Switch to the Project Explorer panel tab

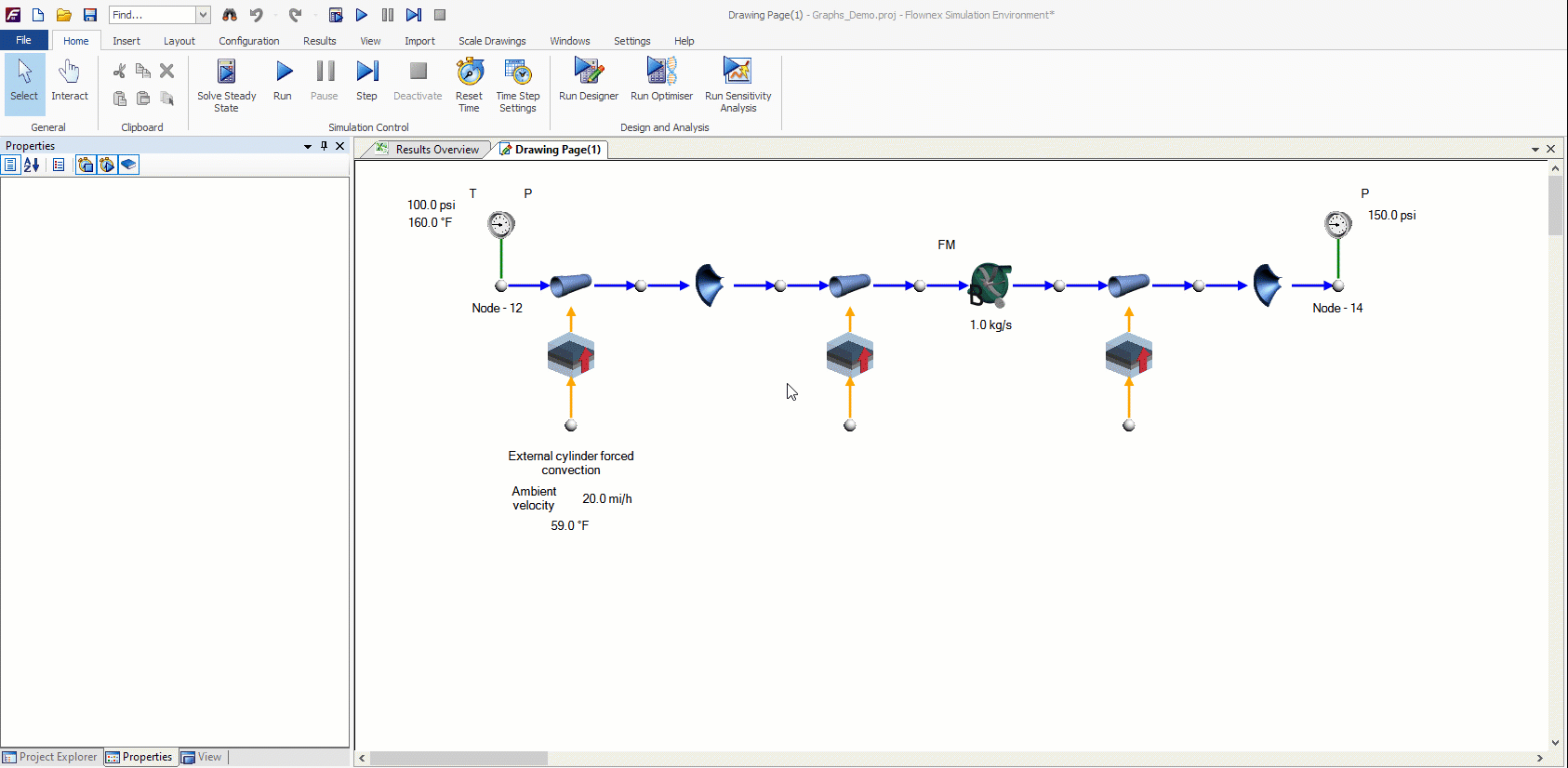coord(50,757)
